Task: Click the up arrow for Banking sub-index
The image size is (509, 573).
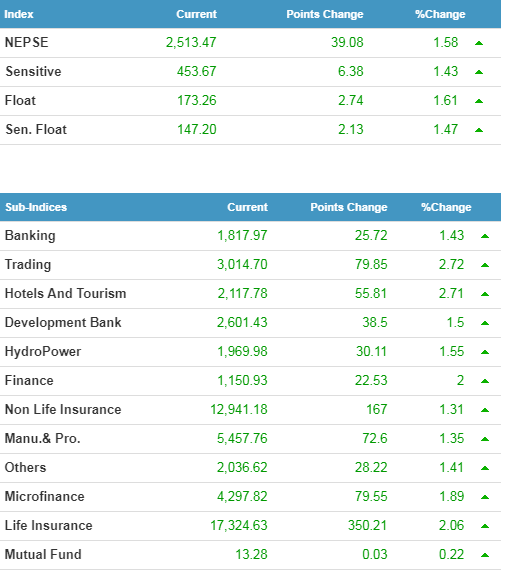Action: 485,236
